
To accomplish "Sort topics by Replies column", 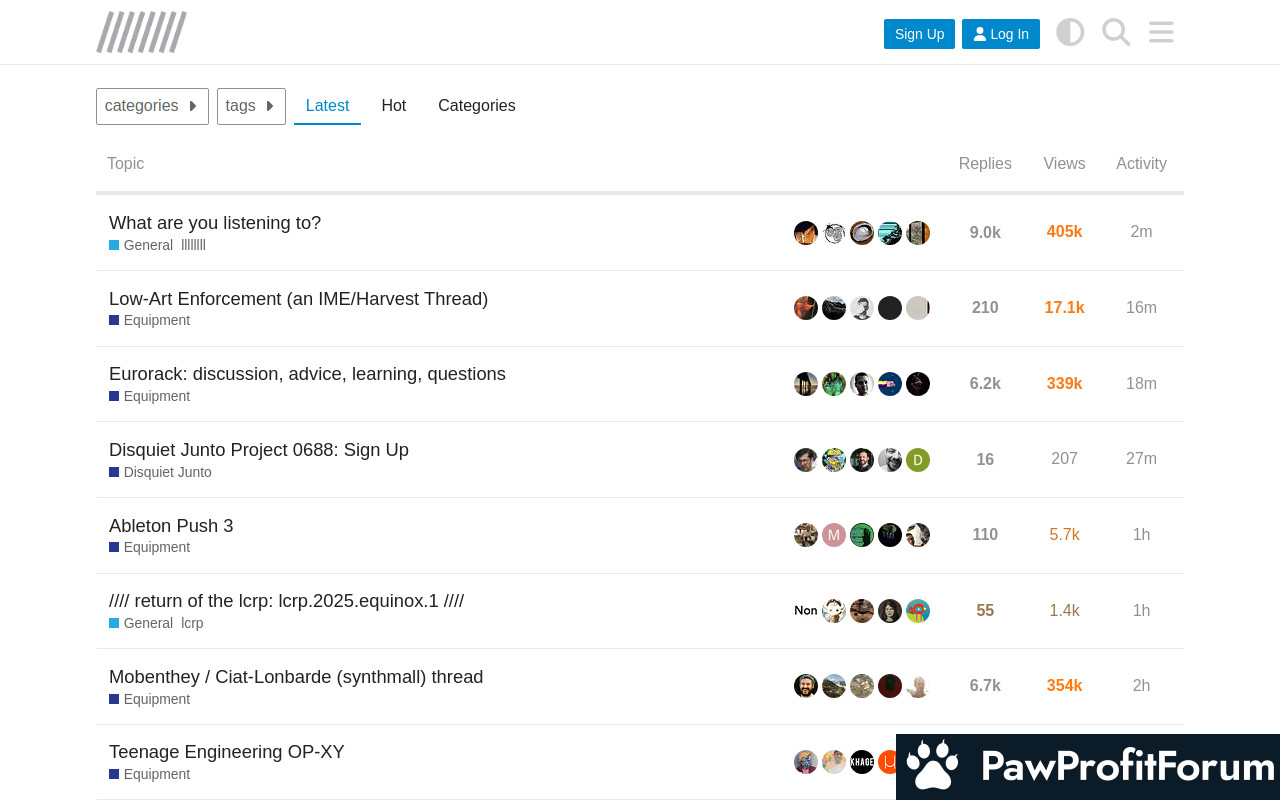I will point(985,163).
